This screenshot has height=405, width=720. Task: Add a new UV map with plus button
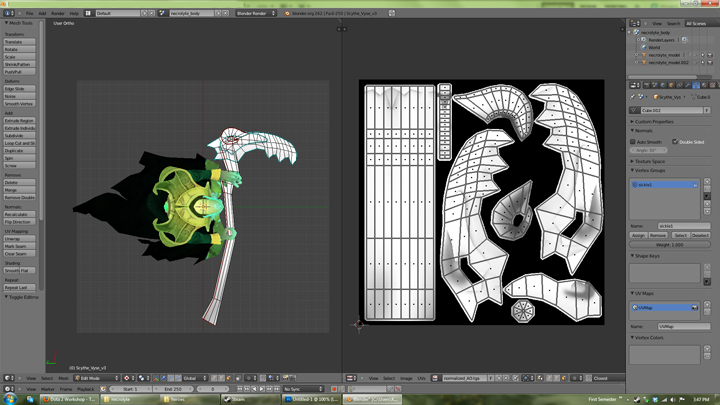click(707, 306)
